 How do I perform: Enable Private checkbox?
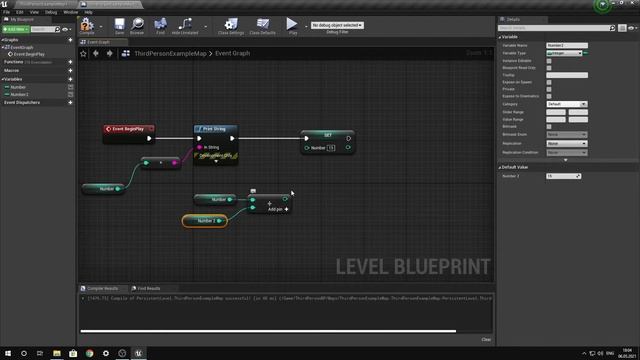pos(549,89)
